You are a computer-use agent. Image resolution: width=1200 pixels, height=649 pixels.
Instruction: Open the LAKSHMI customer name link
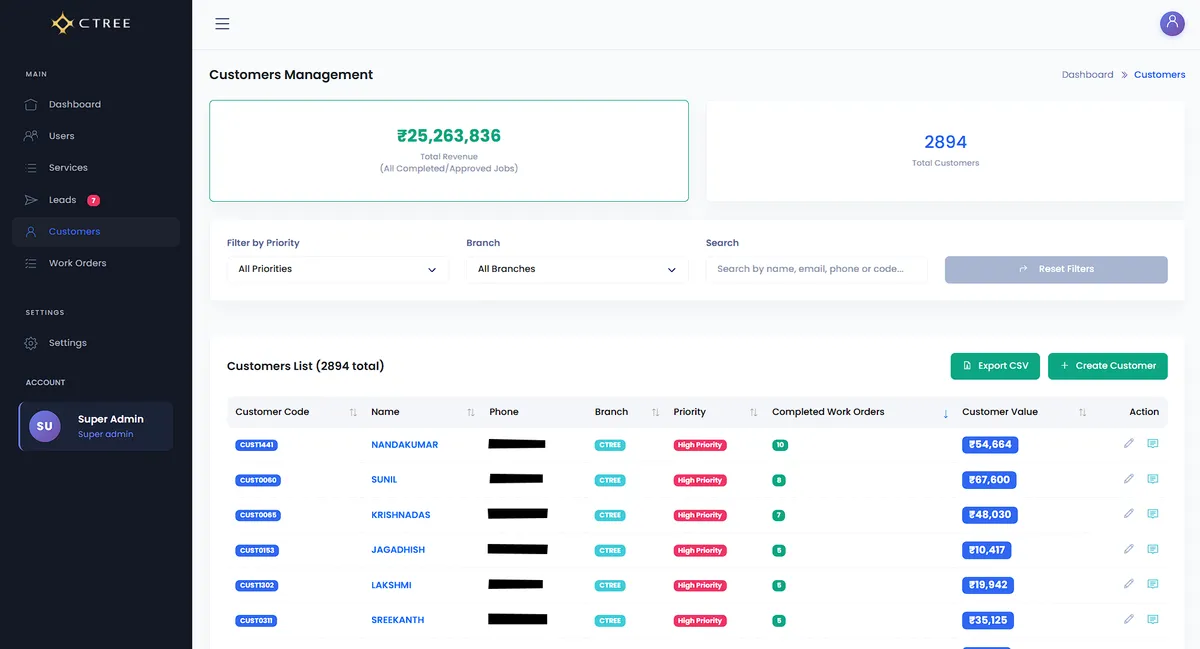391,585
